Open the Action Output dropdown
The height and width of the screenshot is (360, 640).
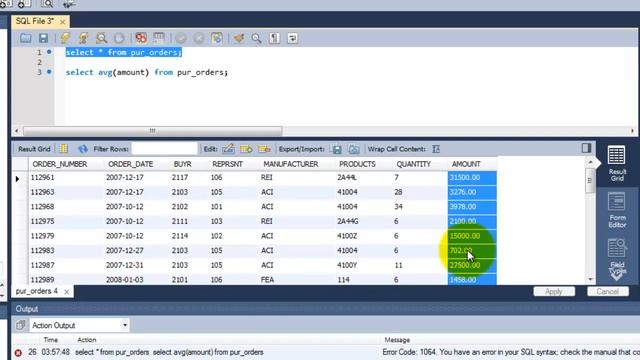click(x=79, y=325)
